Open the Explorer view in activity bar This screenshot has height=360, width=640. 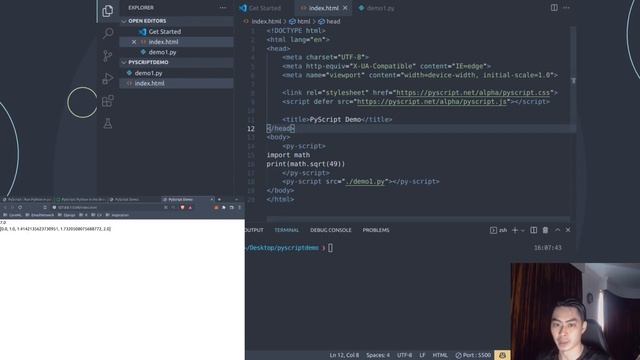pos(108,11)
